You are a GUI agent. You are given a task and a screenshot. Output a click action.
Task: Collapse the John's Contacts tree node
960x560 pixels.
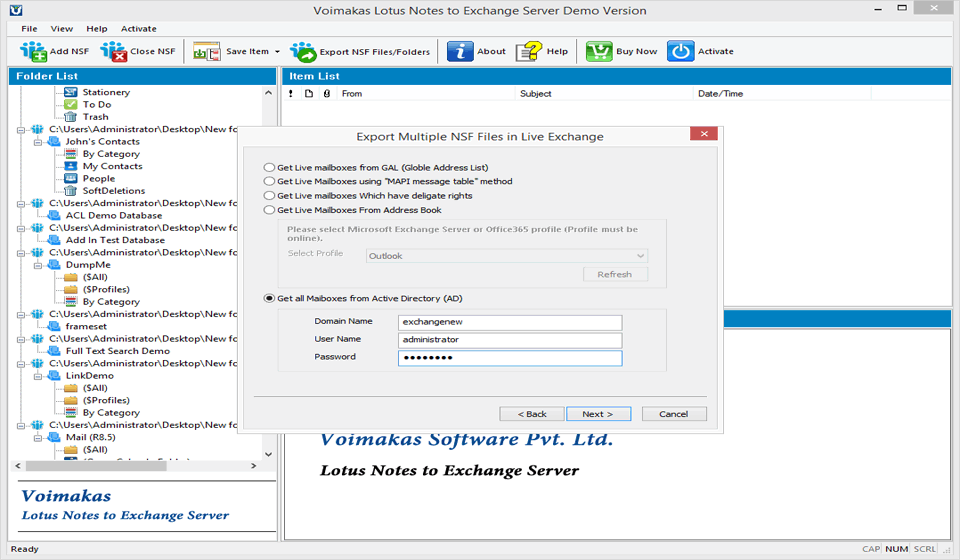coord(38,142)
